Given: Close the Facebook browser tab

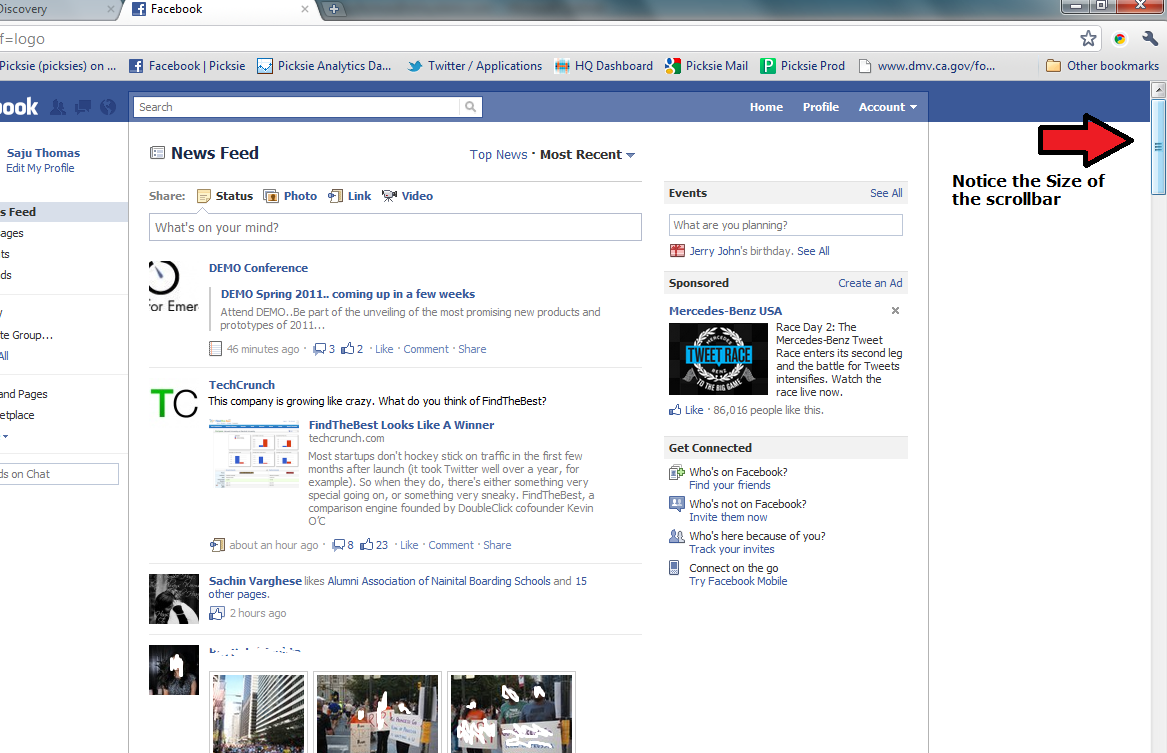Looking at the screenshot, I should point(304,9).
